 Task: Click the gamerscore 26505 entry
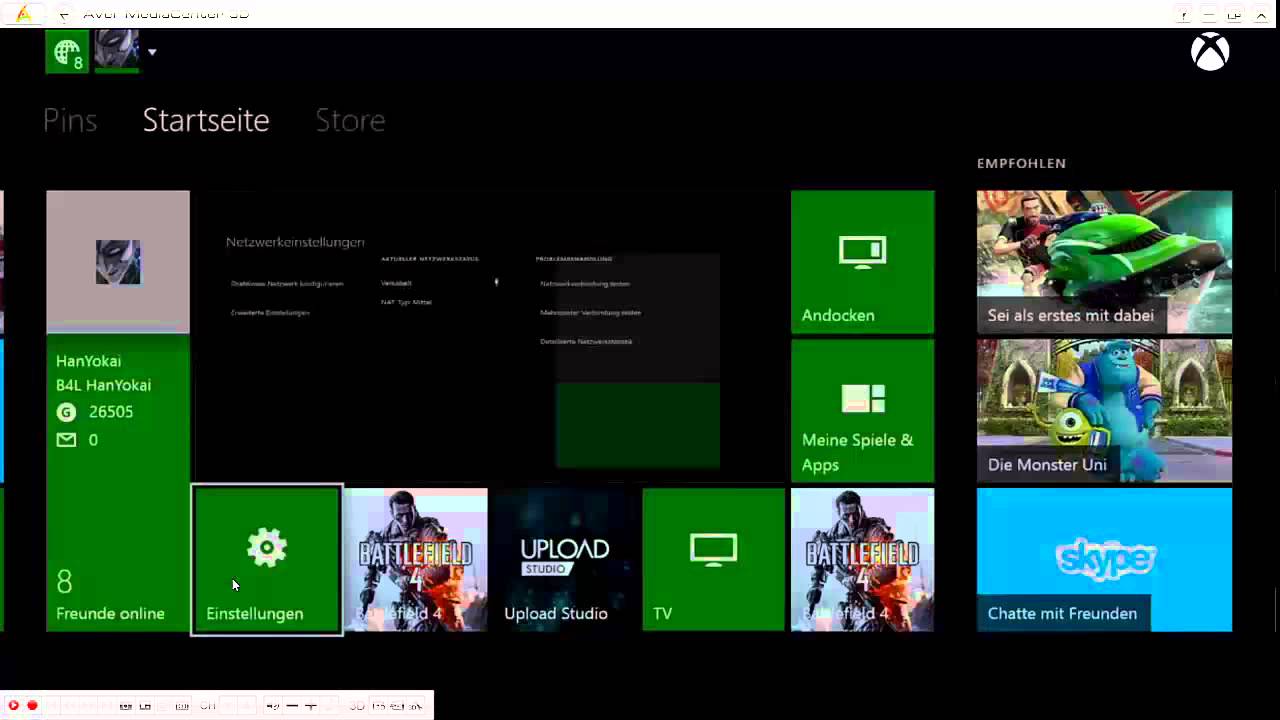[x=95, y=412]
